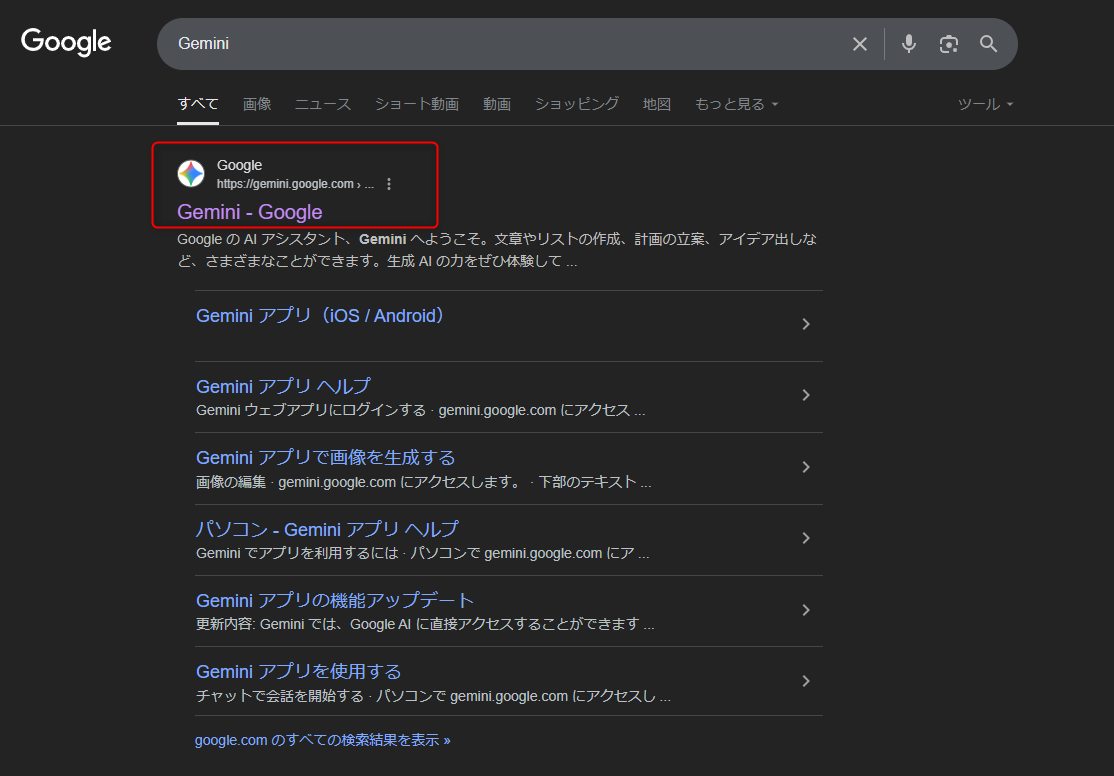Switch to the 画像 tab

[257, 103]
